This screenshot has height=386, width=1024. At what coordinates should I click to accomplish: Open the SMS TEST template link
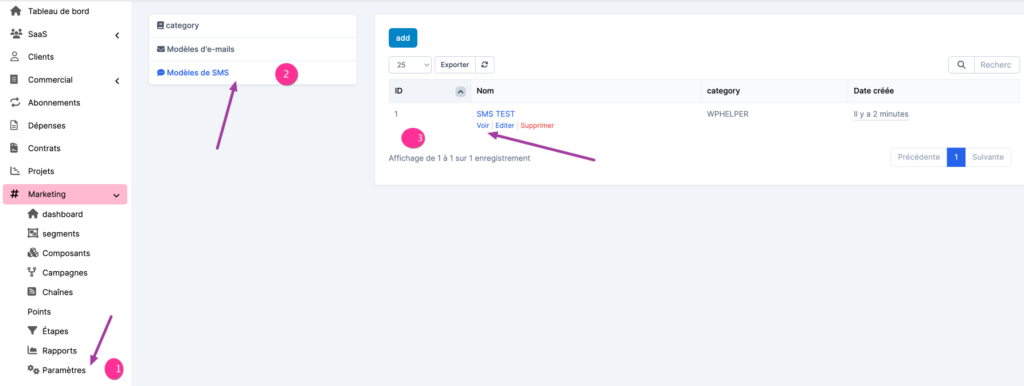coord(496,114)
